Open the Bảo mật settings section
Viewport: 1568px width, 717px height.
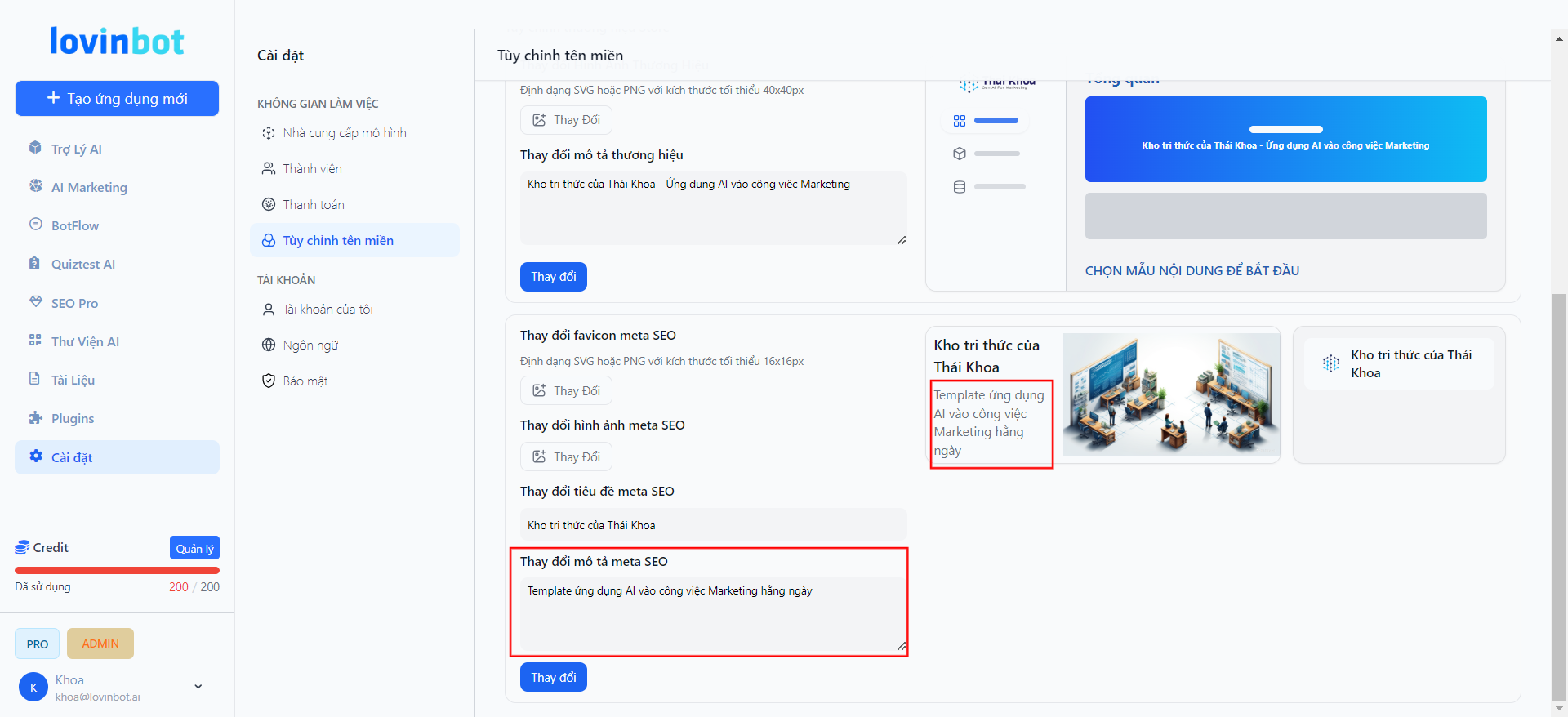[305, 381]
